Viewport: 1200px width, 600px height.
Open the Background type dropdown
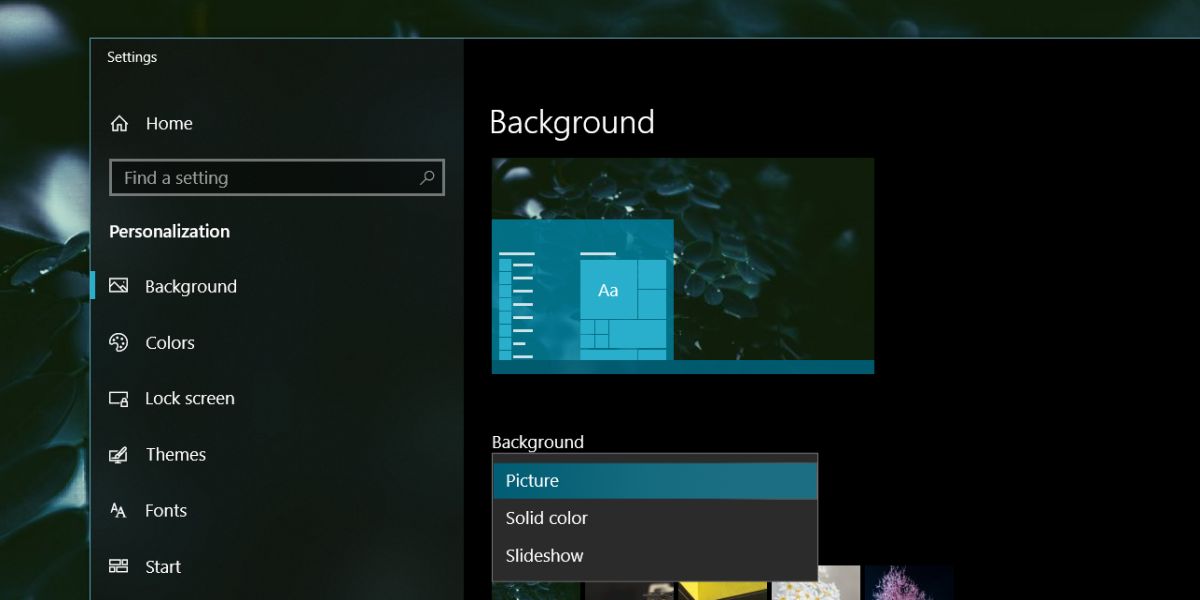pyautogui.click(x=655, y=480)
